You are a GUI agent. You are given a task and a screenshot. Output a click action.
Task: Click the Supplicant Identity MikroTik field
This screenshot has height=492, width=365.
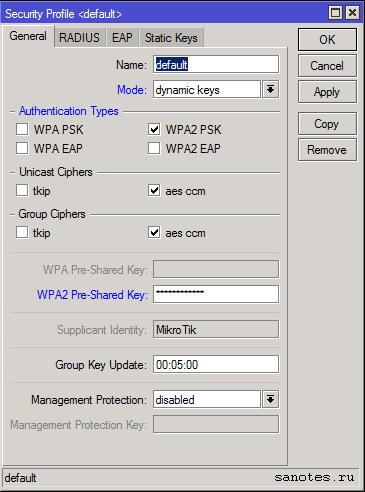[216, 329]
